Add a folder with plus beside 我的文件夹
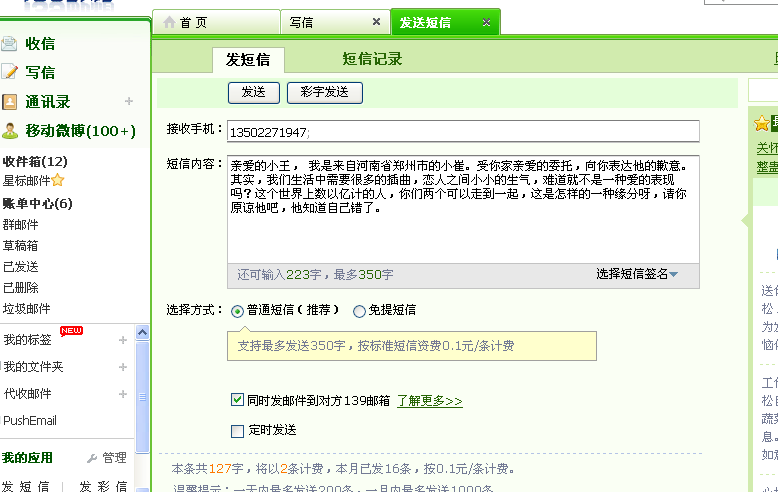This screenshot has height=492, width=778. tap(123, 367)
